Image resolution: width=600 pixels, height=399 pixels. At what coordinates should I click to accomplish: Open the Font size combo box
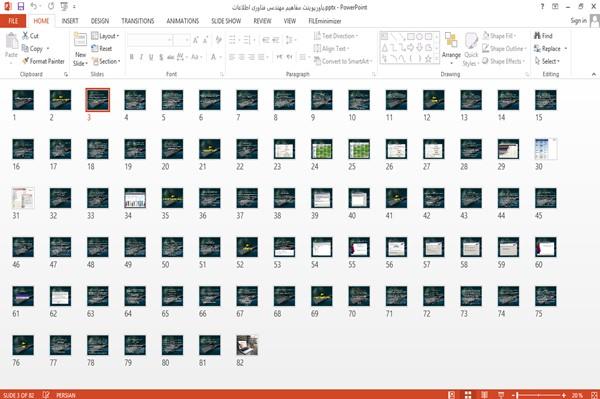(x=181, y=40)
